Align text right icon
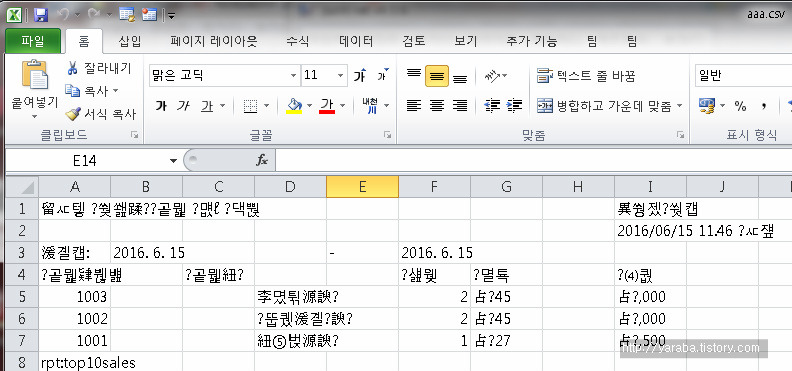The height and width of the screenshot is (371, 792). (460, 105)
